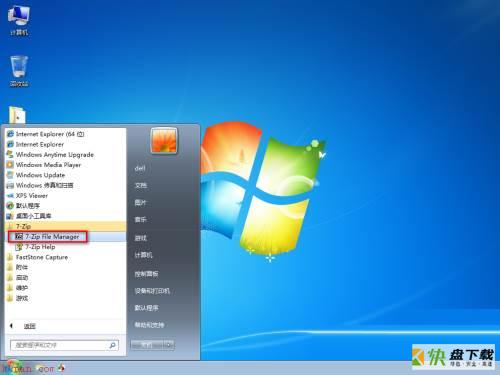Open 计算机 link in Start menu's dark pane
Screen dimensions: 500x375
[x=143, y=255]
